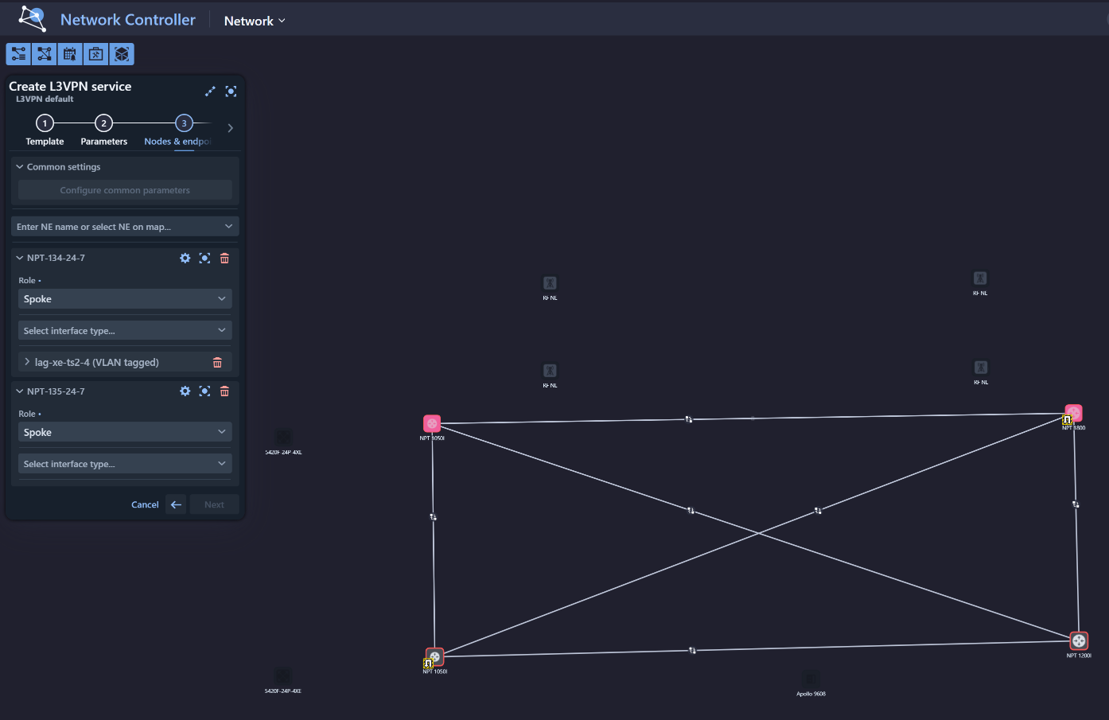The image size is (1109, 720).
Task: Expand the Create L3VPN service panel
Action: click(210, 91)
